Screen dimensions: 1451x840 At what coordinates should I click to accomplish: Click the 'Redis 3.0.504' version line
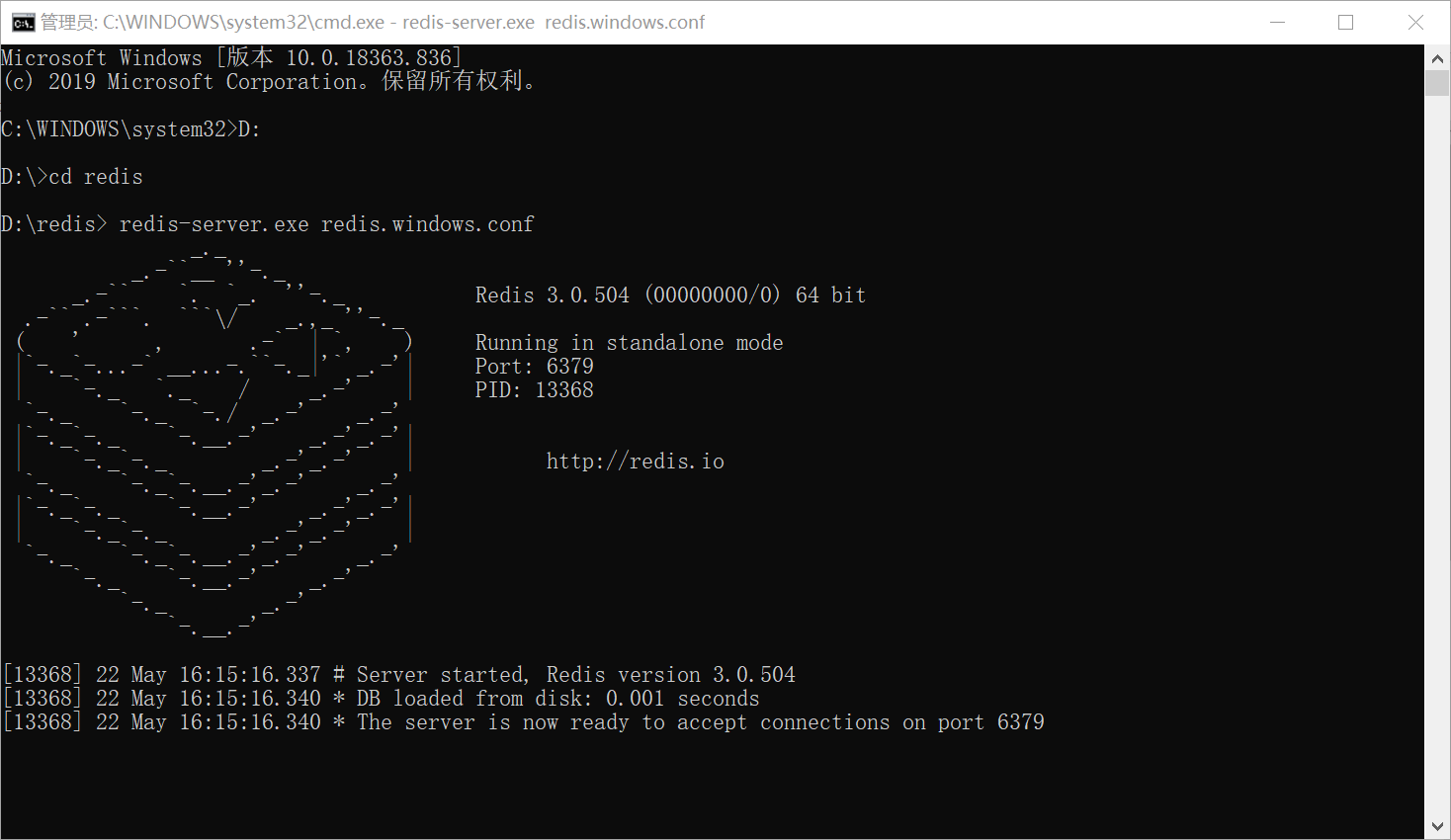pos(670,295)
